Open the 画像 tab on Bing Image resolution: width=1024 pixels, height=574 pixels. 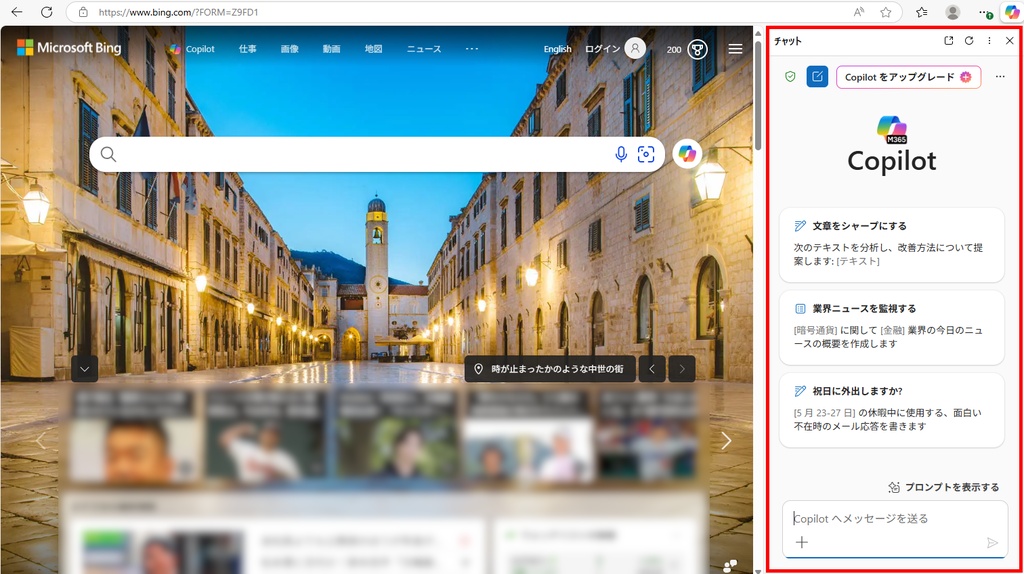(289, 49)
